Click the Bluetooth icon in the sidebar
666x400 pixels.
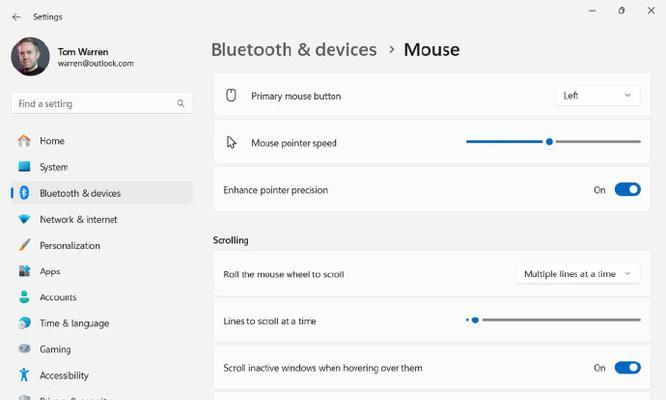coord(24,193)
